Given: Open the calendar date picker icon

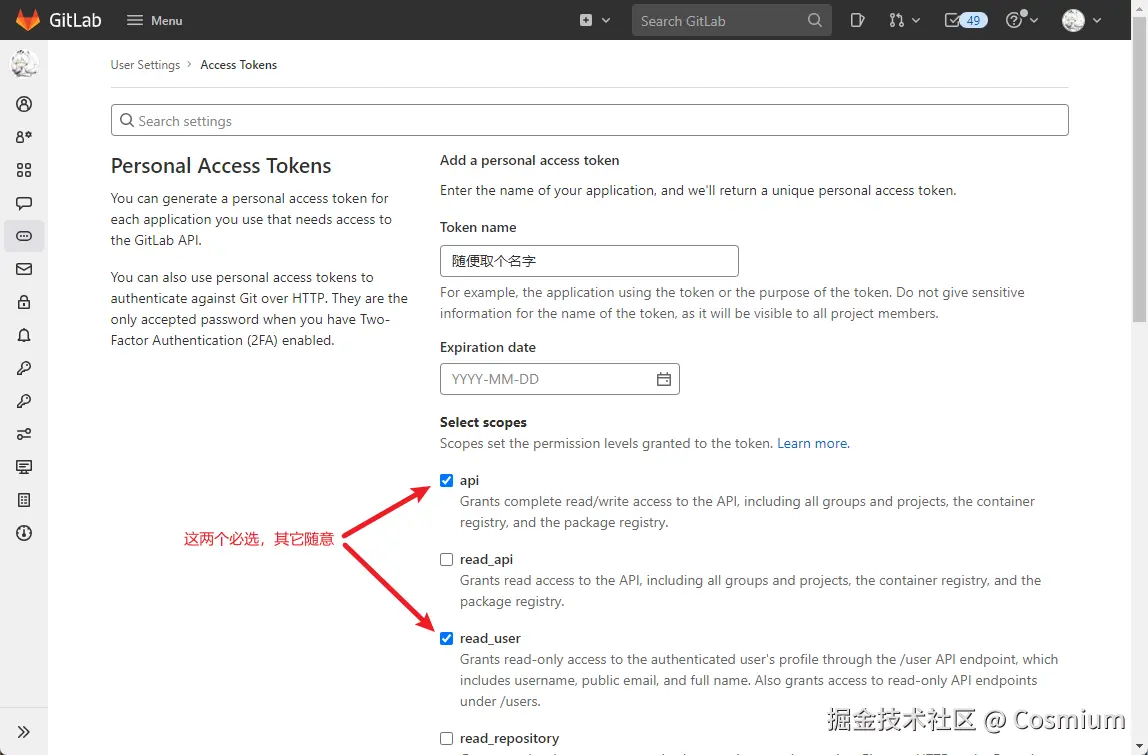Looking at the screenshot, I should coord(663,379).
